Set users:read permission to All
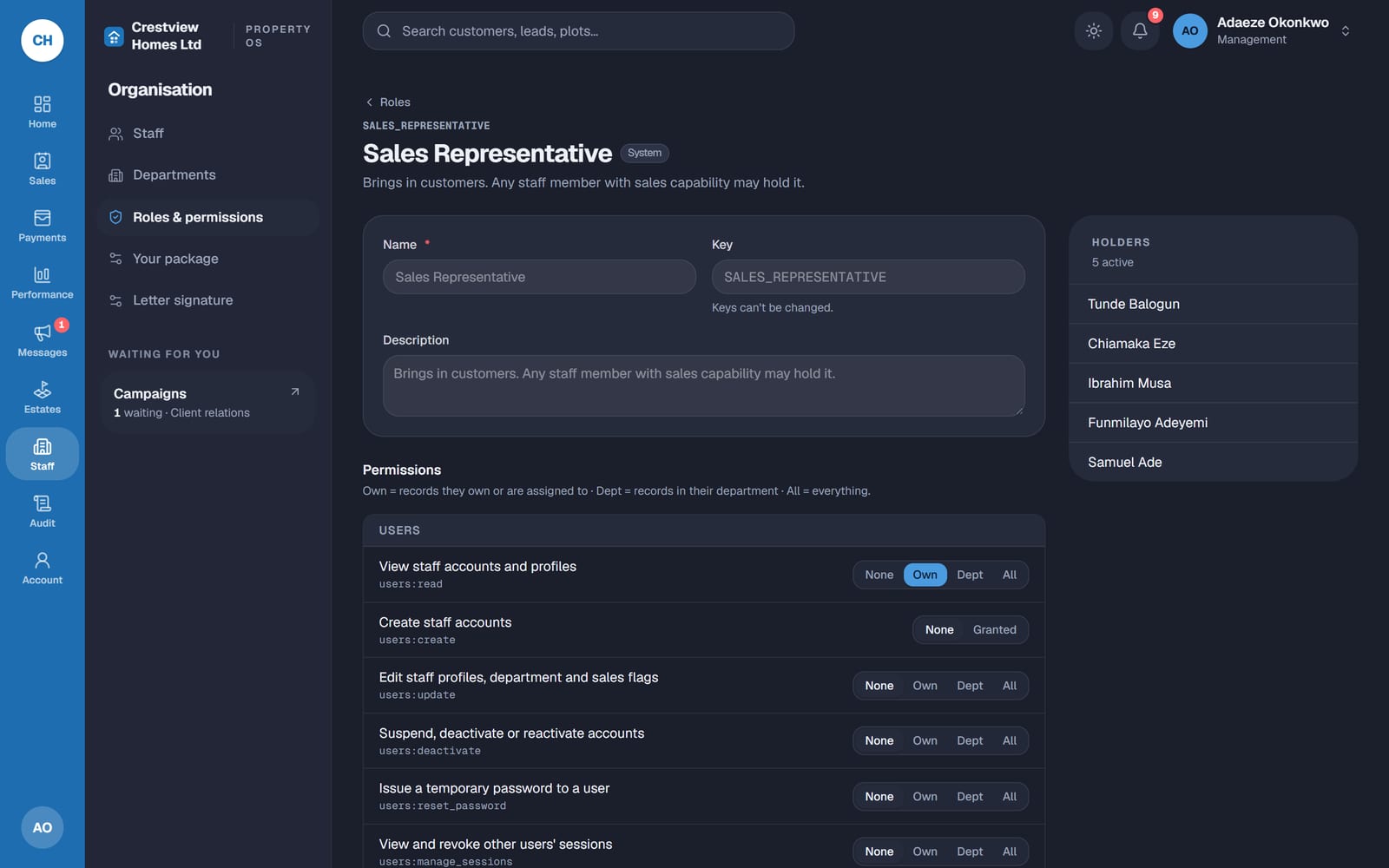Viewport: 1389px width, 868px height. coord(1010,575)
